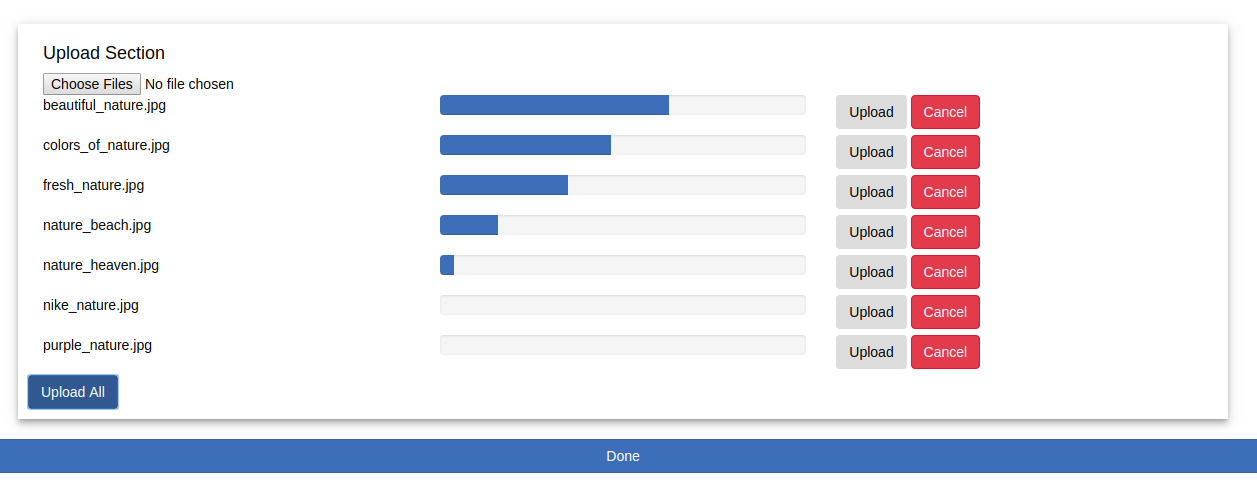This screenshot has height=485, width=1257.
Task: Select the nature_beach.jpg file name
Action: [x=97, y=225]
